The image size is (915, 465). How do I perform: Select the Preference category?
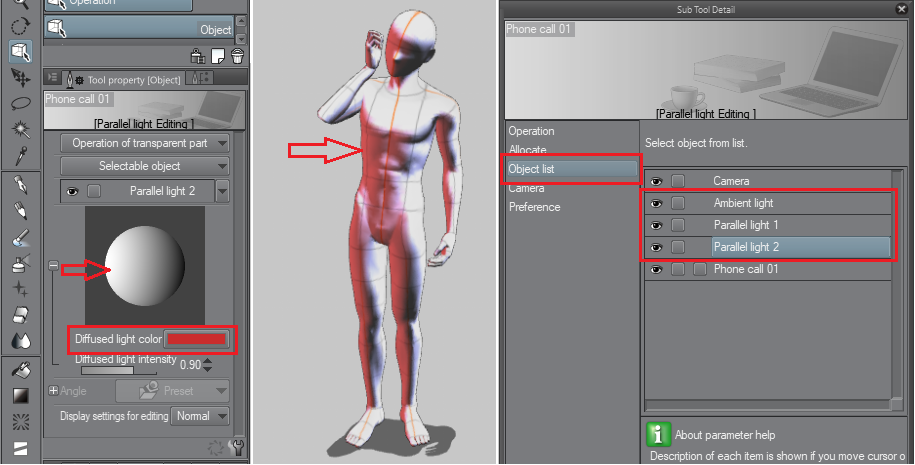coord(535,207)
